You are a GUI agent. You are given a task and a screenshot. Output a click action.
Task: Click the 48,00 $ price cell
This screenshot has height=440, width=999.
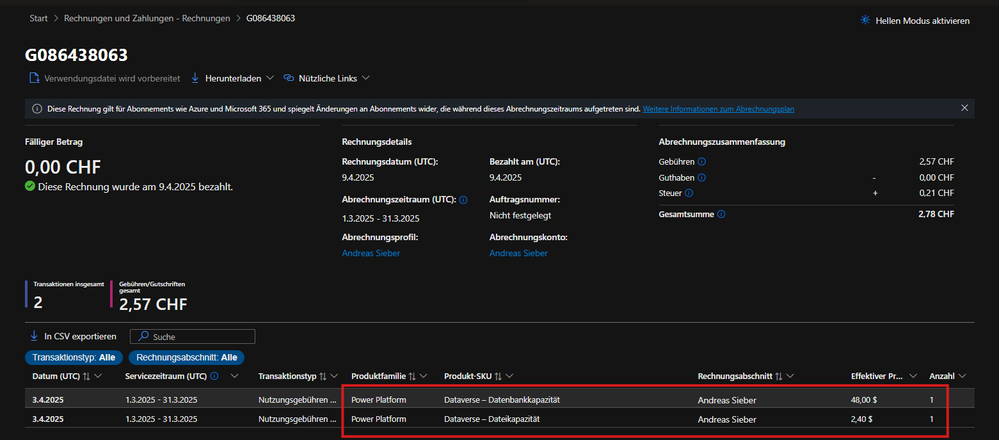863,400
